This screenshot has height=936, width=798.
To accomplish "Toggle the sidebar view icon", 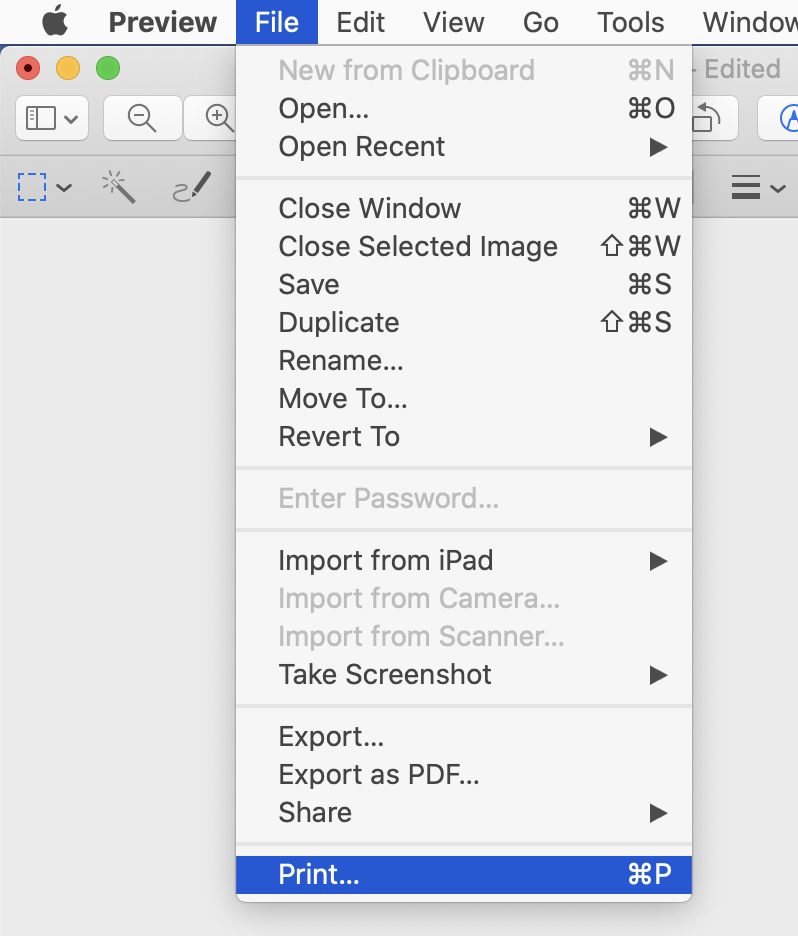I will click(x=42, y=117).
